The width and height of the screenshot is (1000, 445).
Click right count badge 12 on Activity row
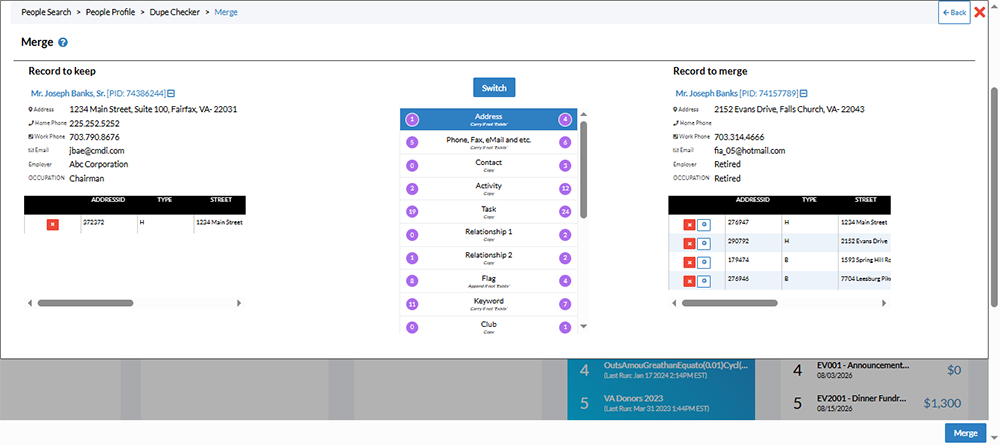(564, 189)
